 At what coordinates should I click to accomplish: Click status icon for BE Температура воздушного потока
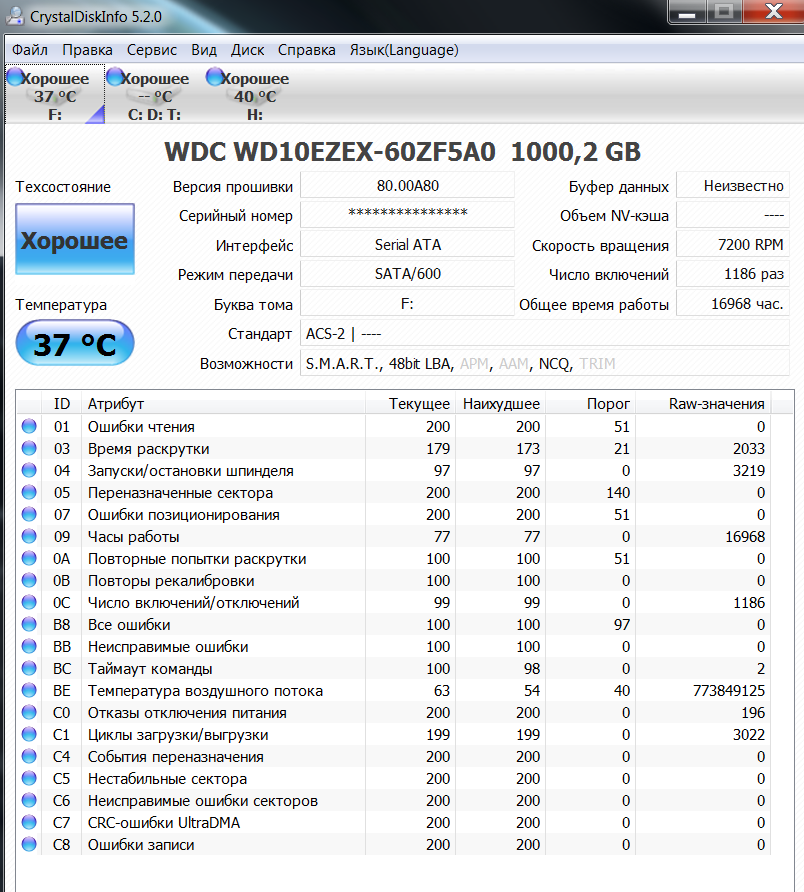(x=29, y=690)
